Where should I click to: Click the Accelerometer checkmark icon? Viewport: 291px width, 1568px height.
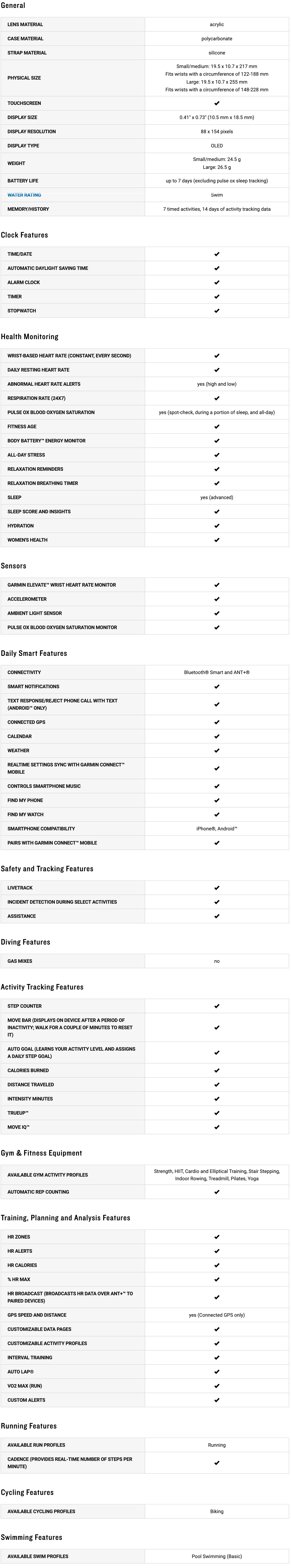[217, 599]
